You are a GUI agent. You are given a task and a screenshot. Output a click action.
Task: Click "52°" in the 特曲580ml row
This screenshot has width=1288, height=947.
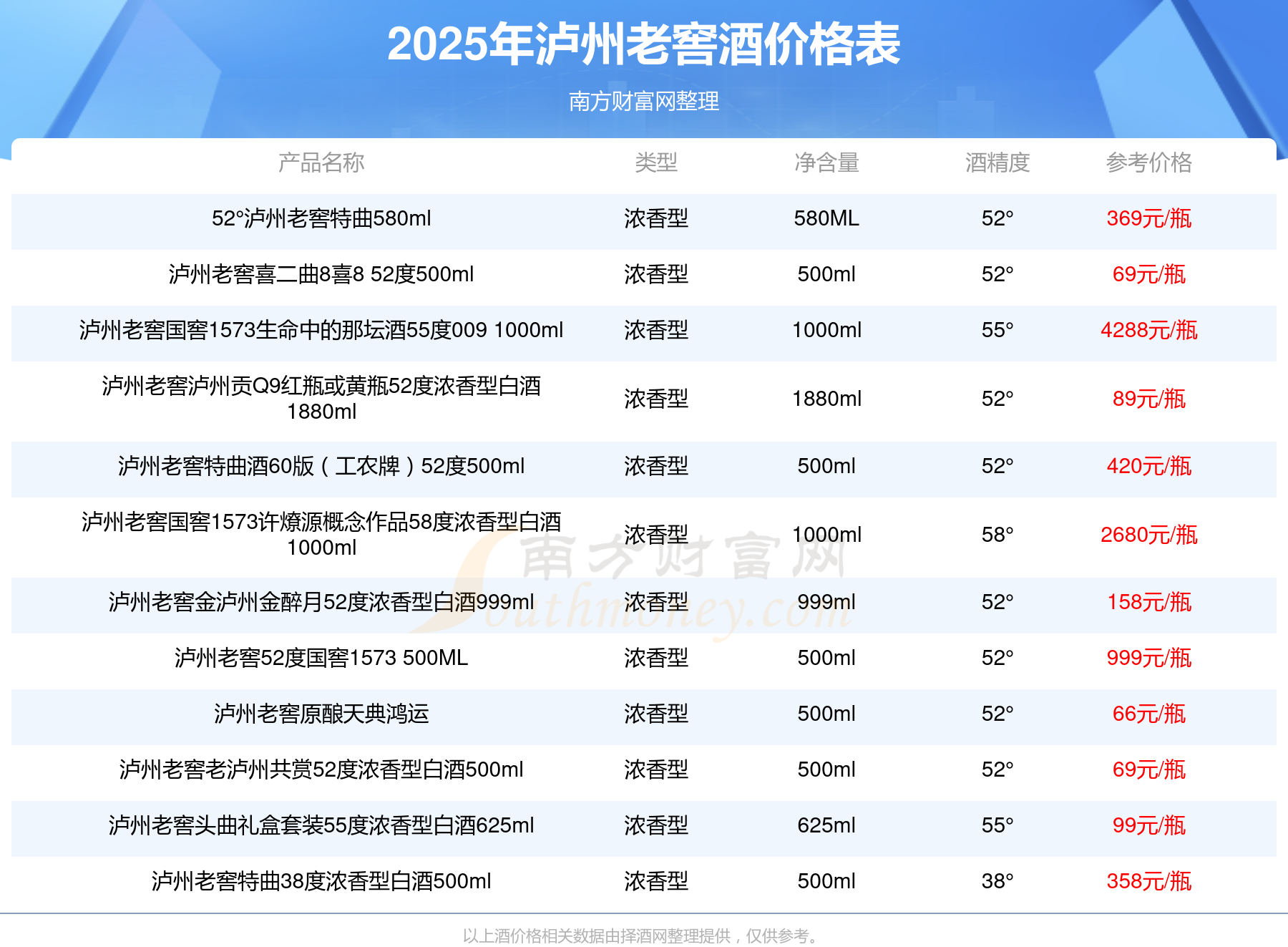(x=997, y=218)
